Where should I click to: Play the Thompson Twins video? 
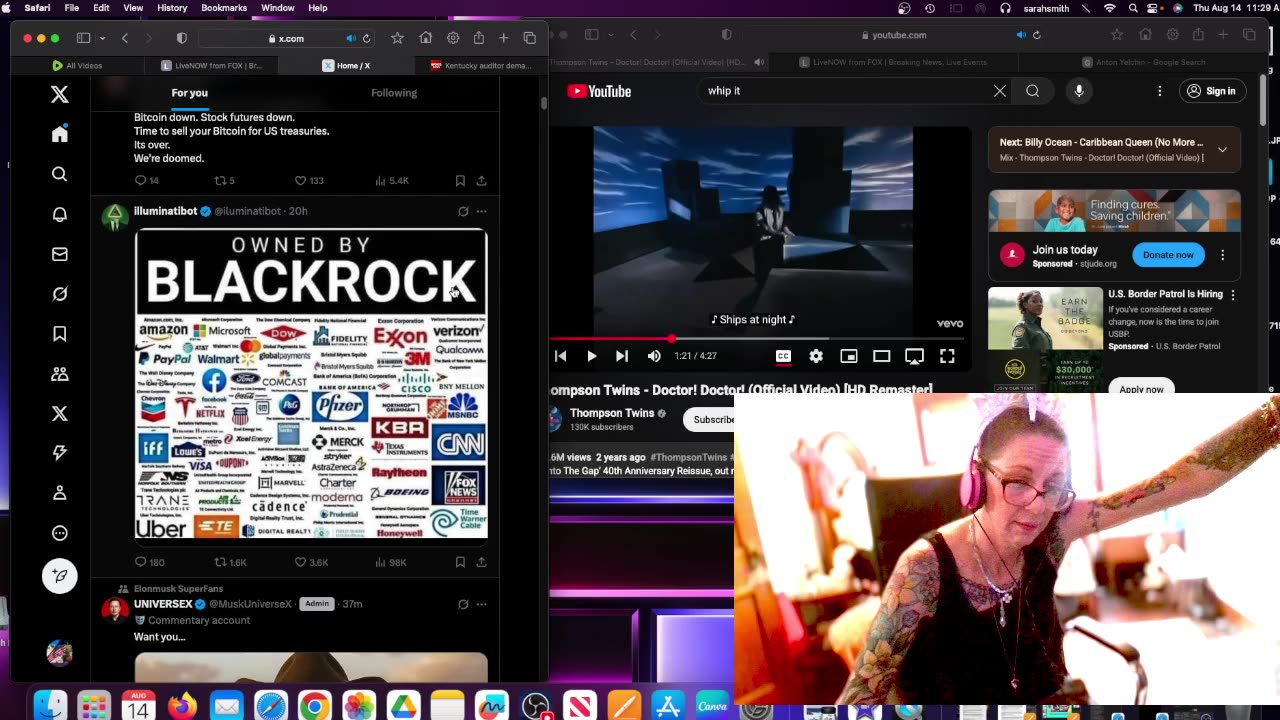coord(592,356)
